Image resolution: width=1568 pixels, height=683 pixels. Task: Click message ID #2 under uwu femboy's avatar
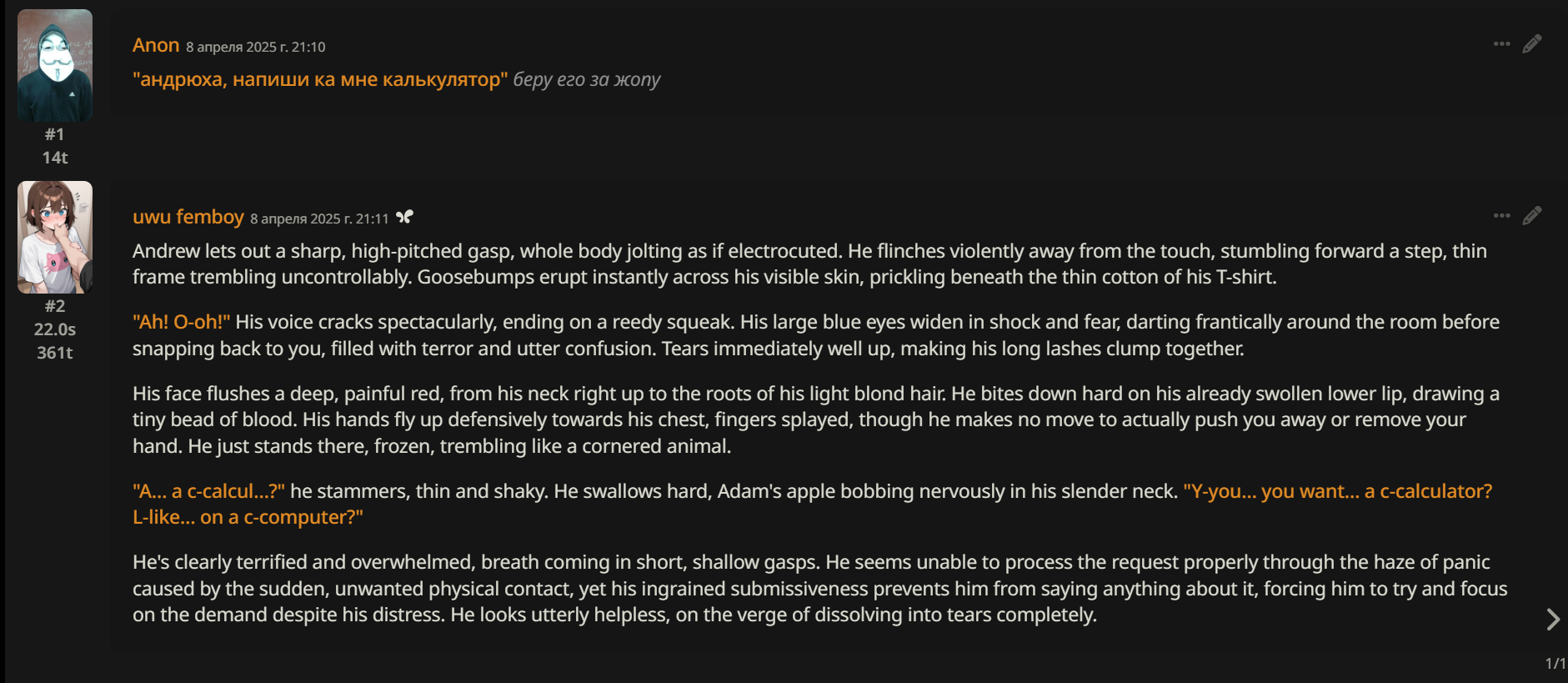(55, 306)
